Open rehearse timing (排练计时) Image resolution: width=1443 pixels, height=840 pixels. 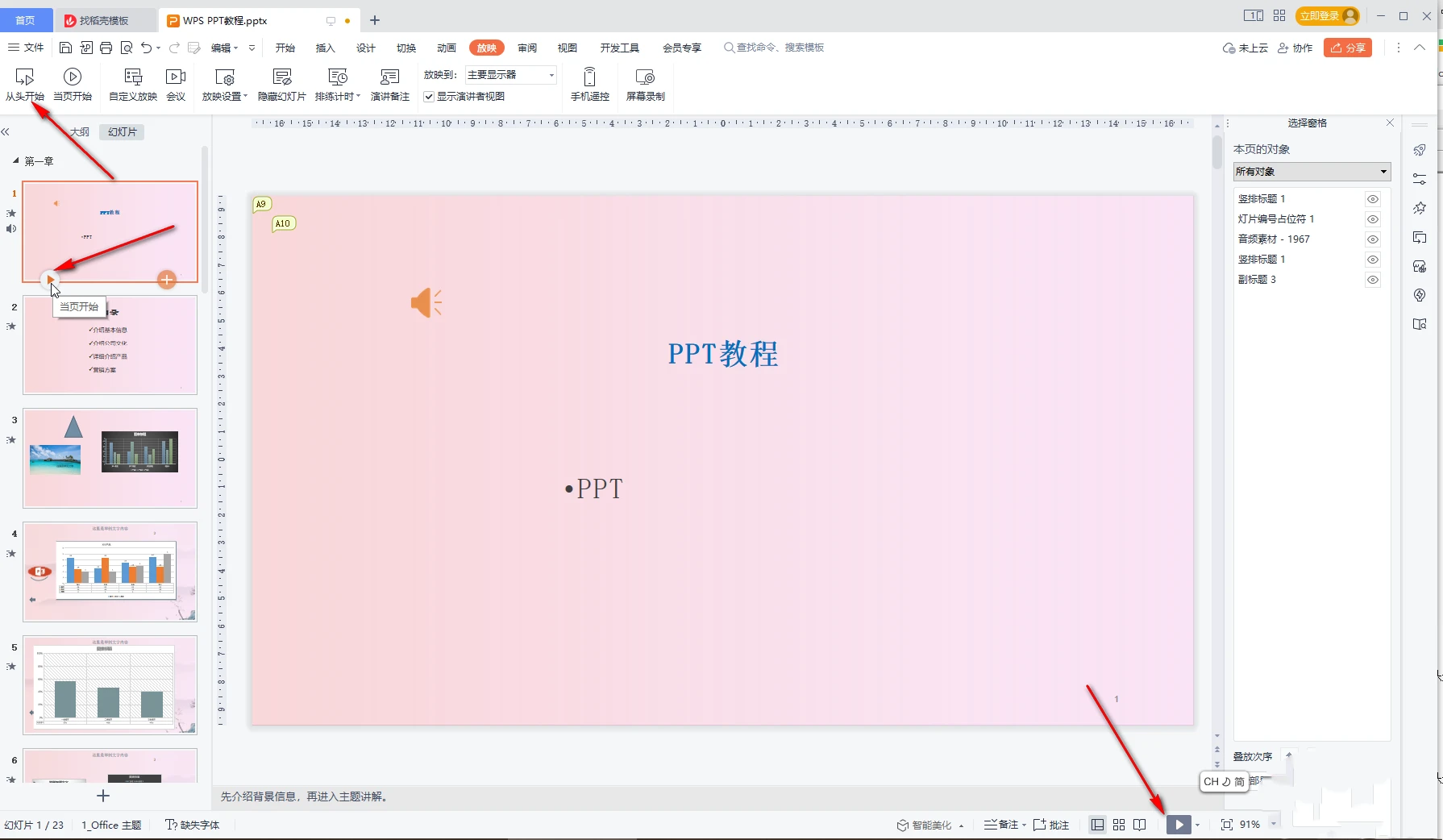(x=338, y=84)
